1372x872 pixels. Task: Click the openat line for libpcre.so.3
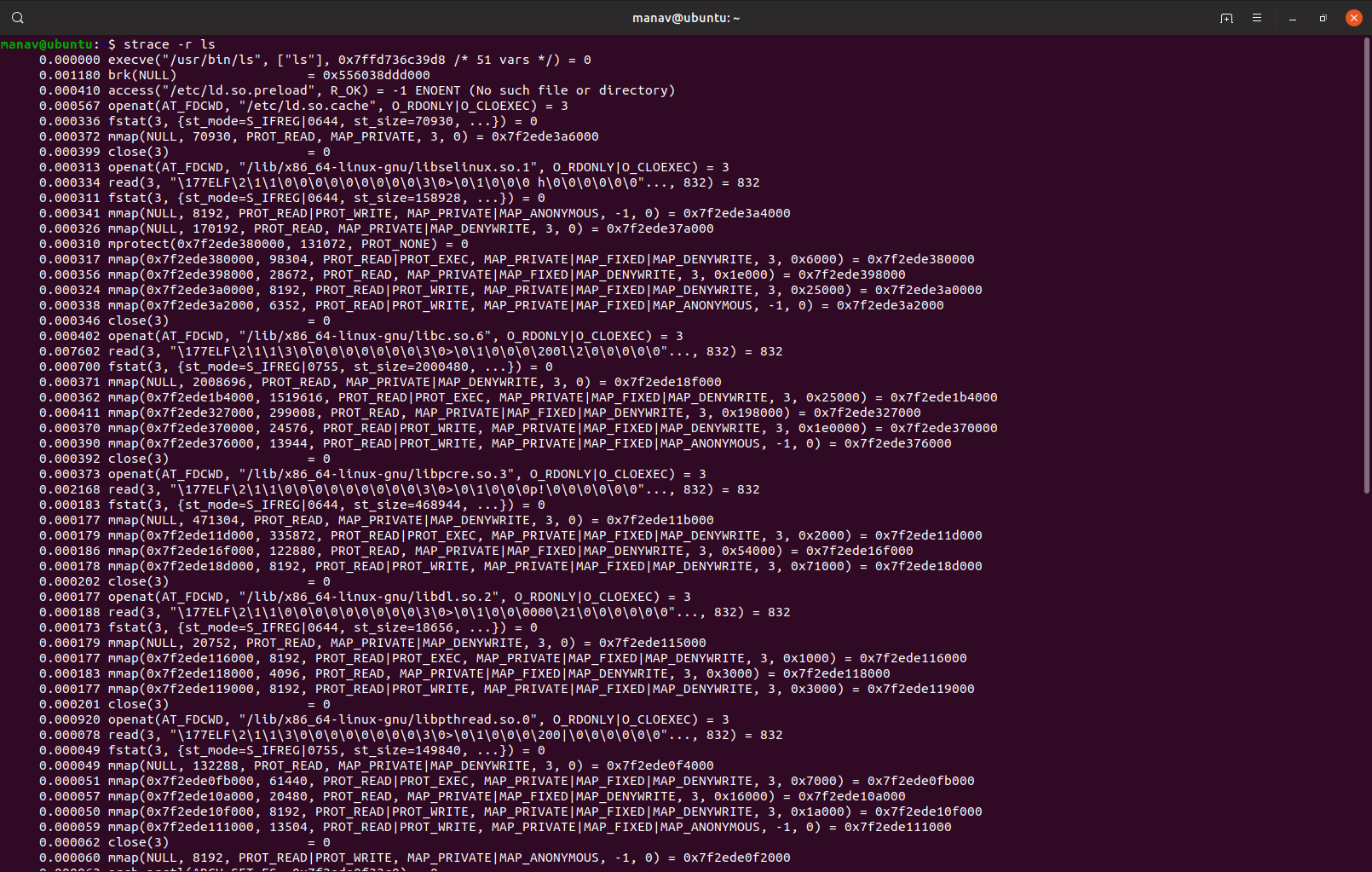click(x=372, y=474)
